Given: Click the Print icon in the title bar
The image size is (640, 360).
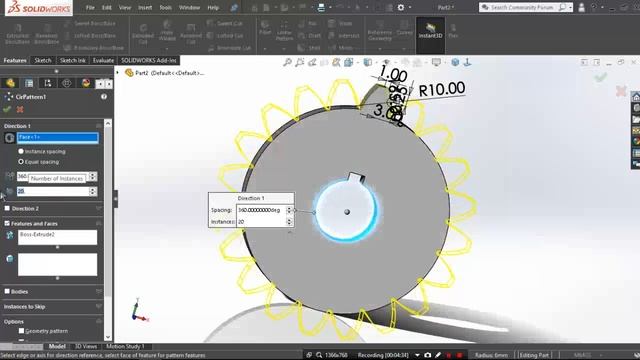Looking at the screenshot, I should (321, 7).
